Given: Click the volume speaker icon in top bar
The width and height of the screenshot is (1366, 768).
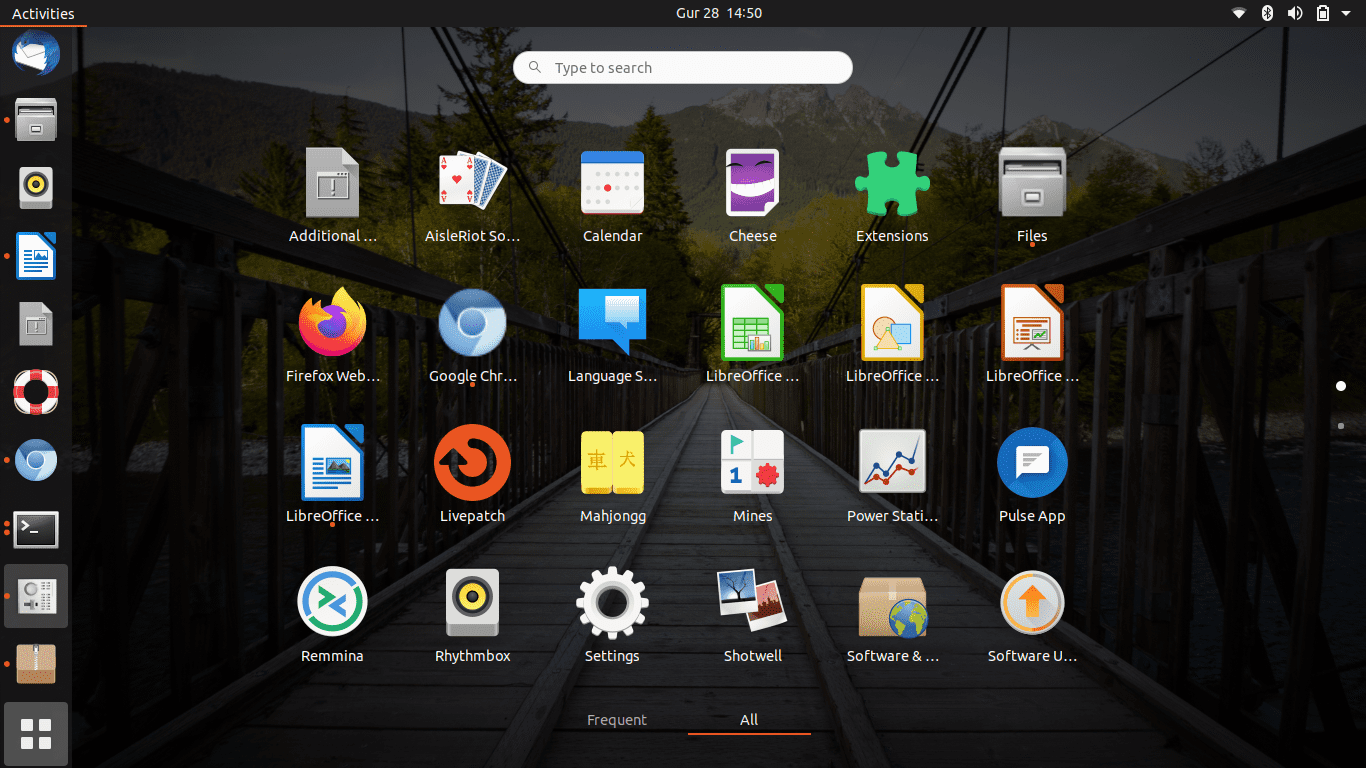Looking at the screenshot, I should [1295, 13].
